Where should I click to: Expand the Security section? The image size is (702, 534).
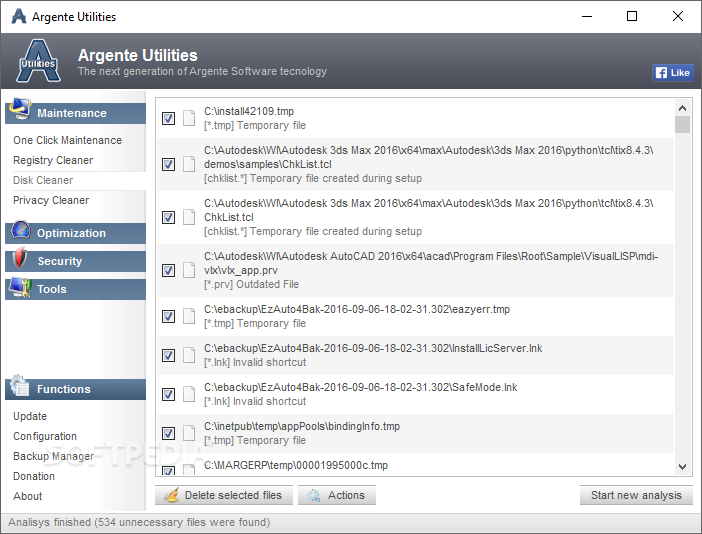75,261
